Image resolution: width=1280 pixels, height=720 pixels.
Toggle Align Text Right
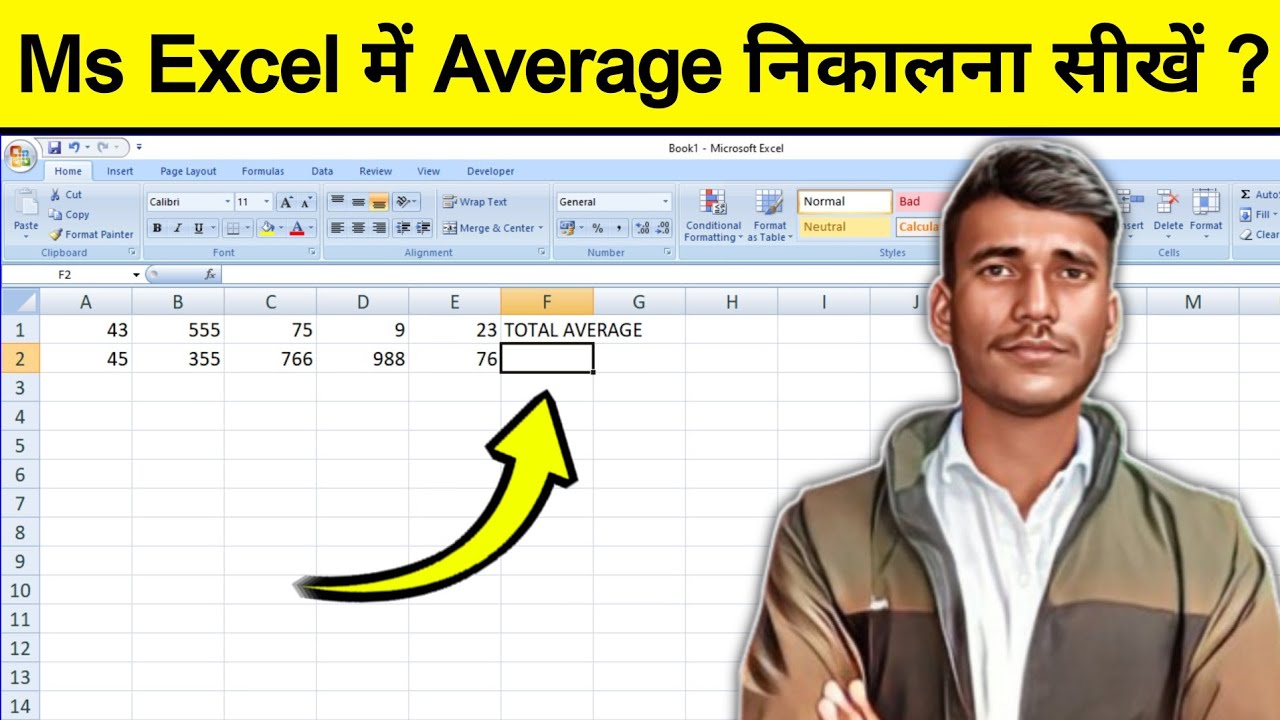pyautogui.click(x=378, y=228)
